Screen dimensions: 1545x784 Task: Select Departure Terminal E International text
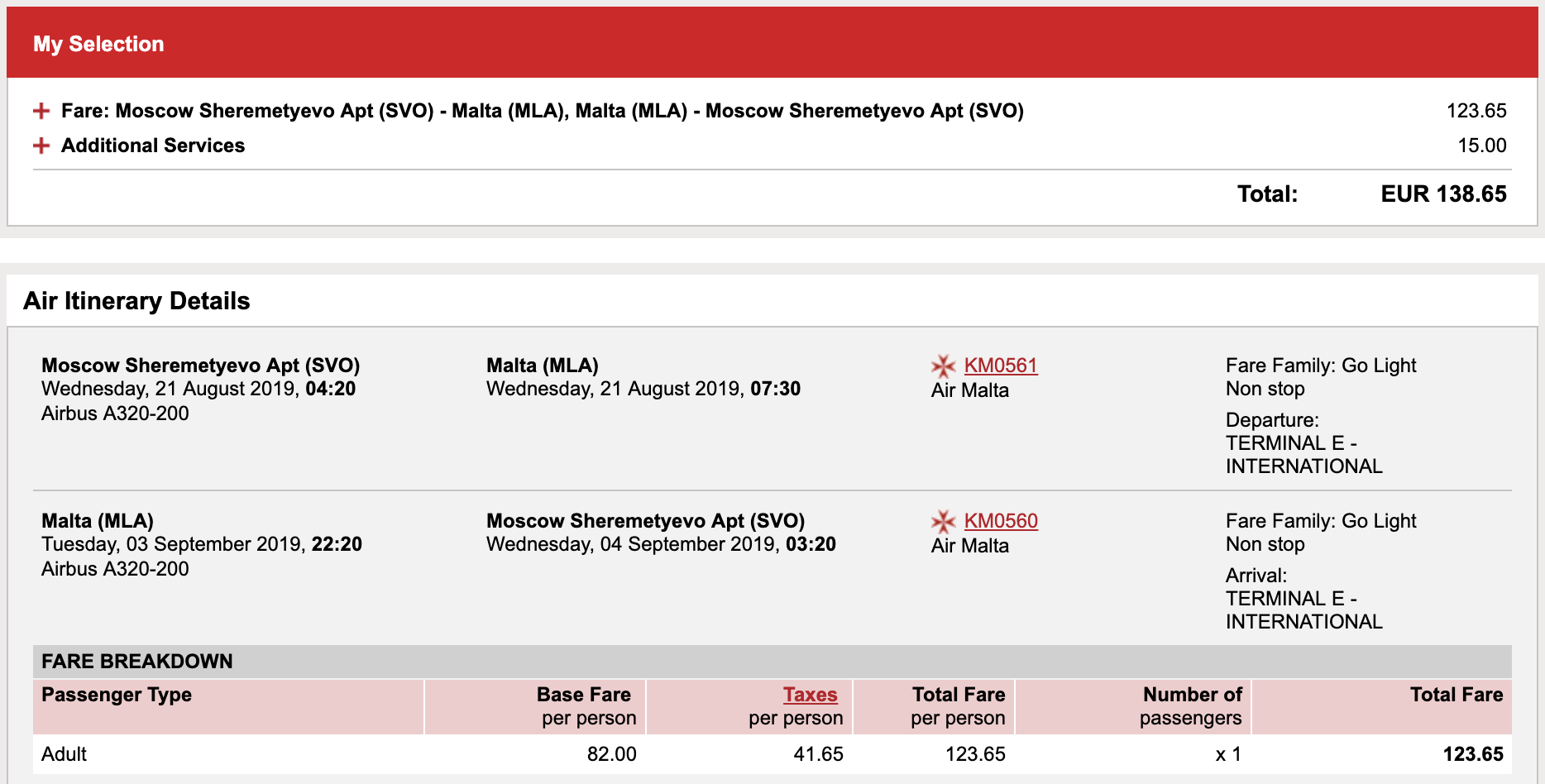click(1303, 443)
